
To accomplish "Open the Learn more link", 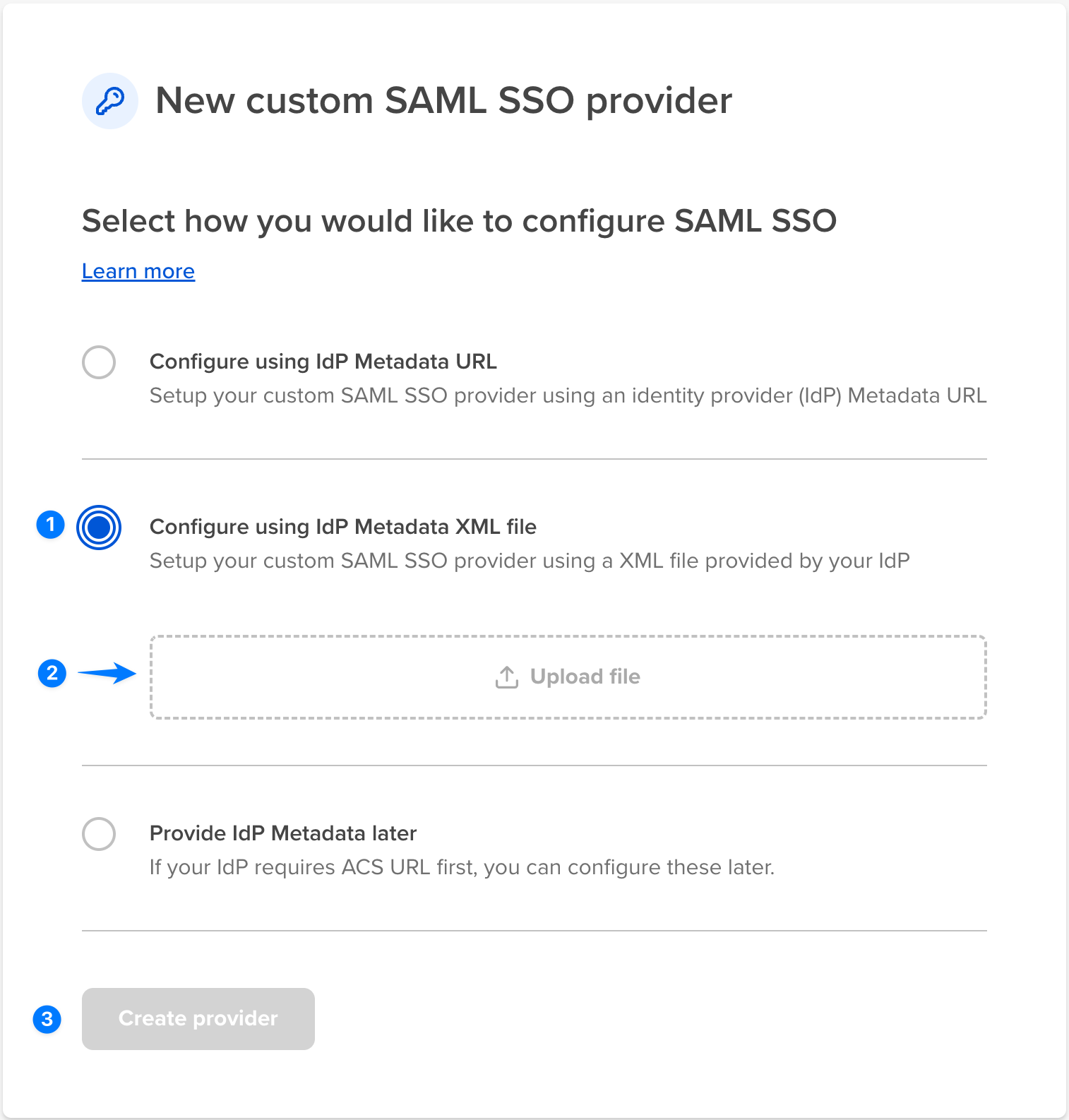I will tap(138, 271).
